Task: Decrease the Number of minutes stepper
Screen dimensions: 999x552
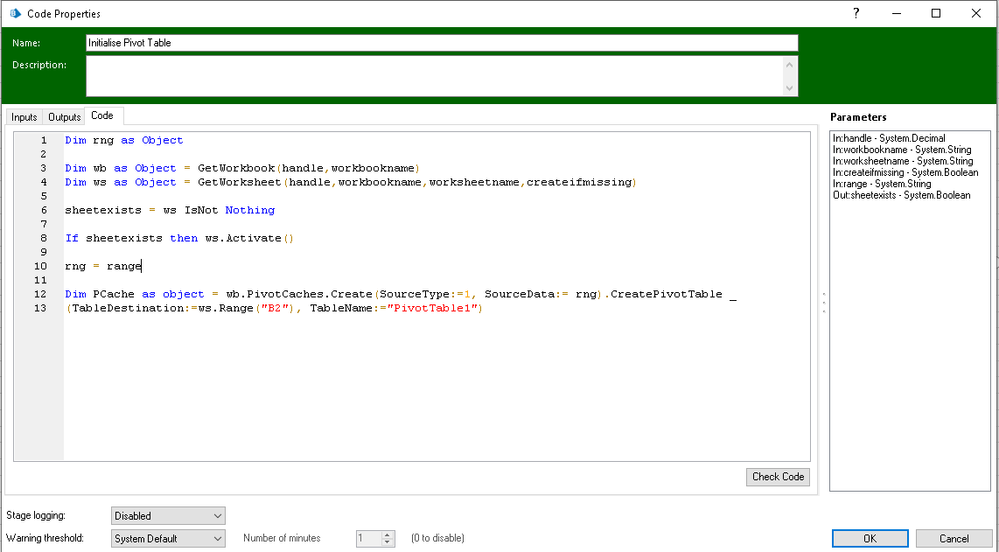Action: point(387,542)
